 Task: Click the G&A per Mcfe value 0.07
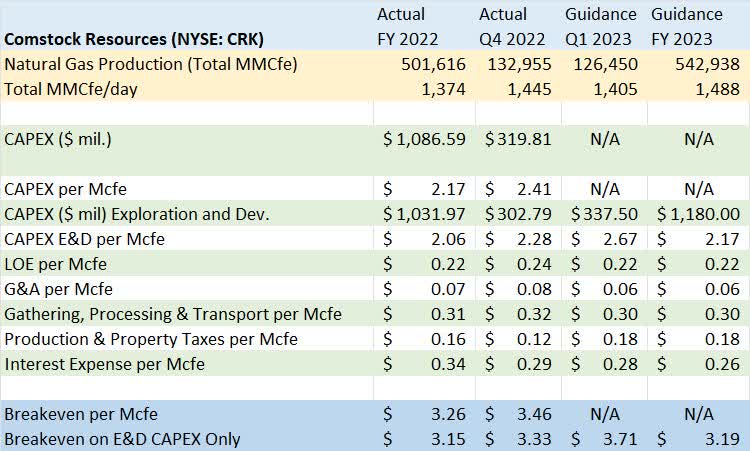tap(448, 289)
